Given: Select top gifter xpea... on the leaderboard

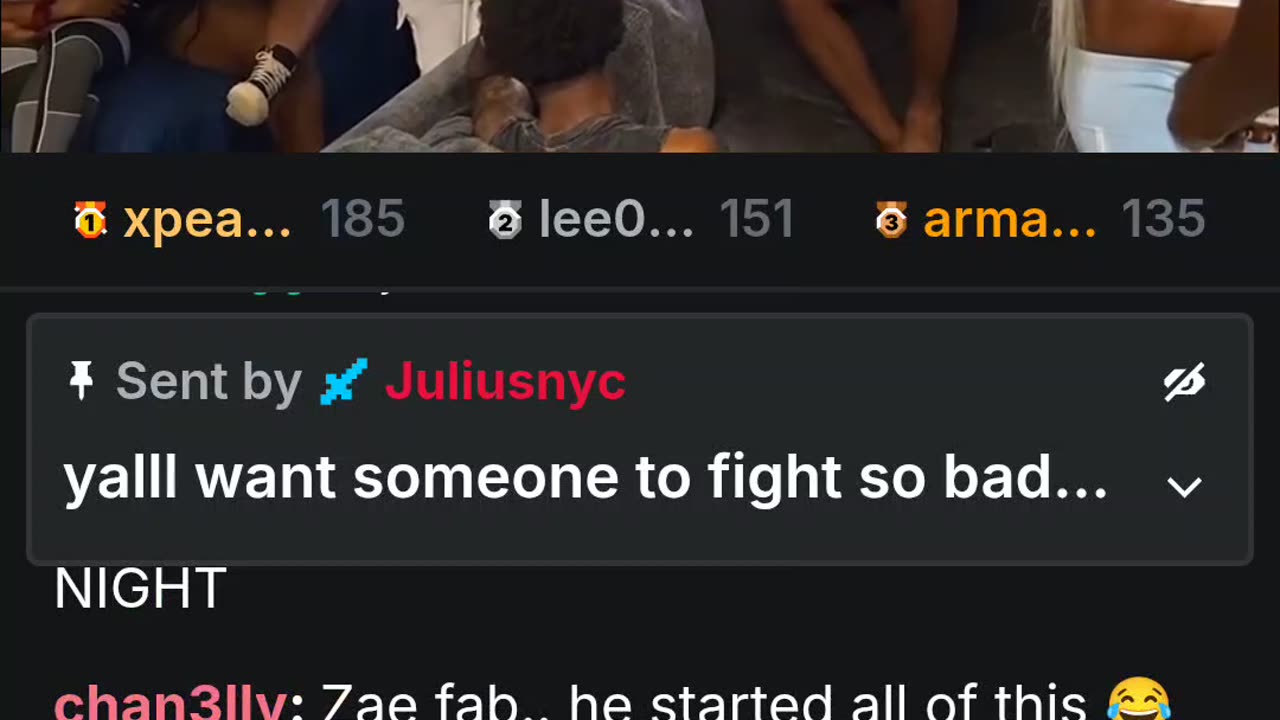Looking at the screenshot, I should 207,220.
